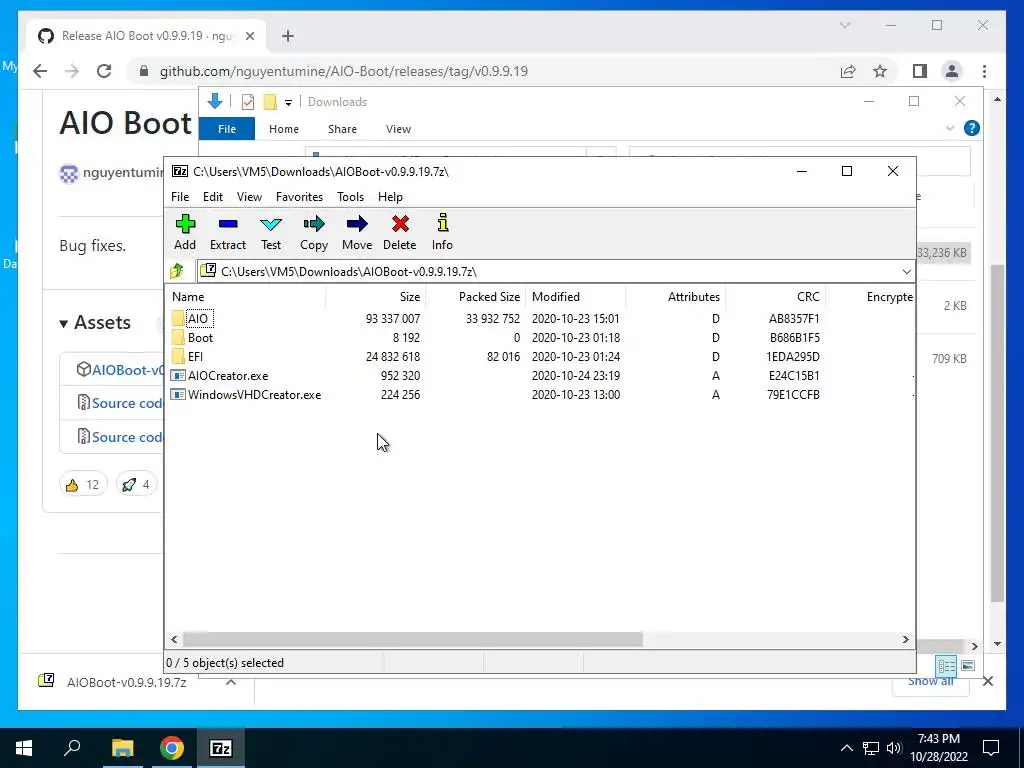Viewport: 1024px width, 768px height.
Task: Open the Chrome profile avatar
Action: [952, 71]
